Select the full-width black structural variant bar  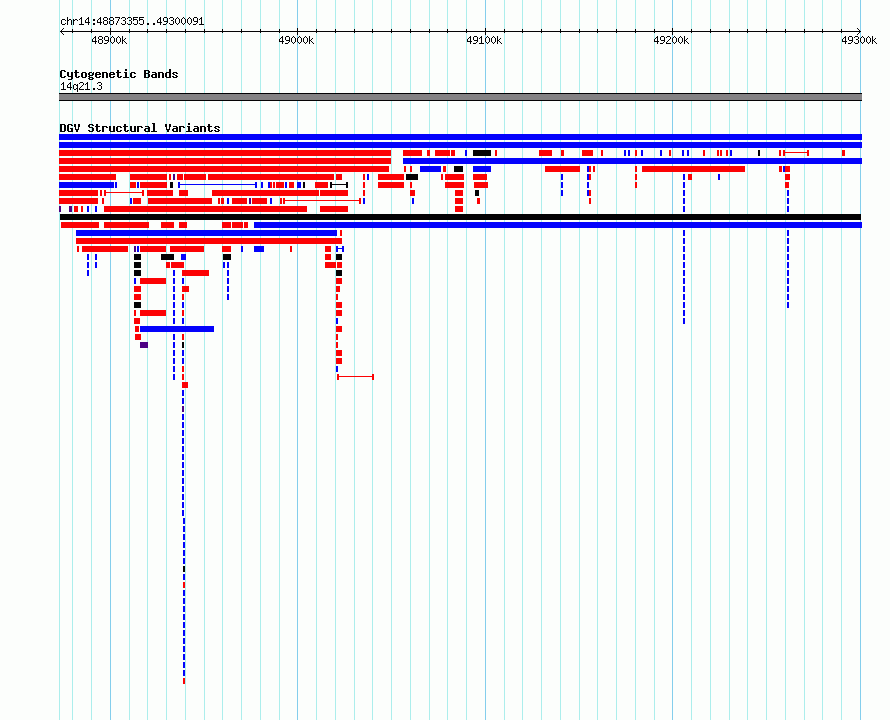tap(460, 217)
